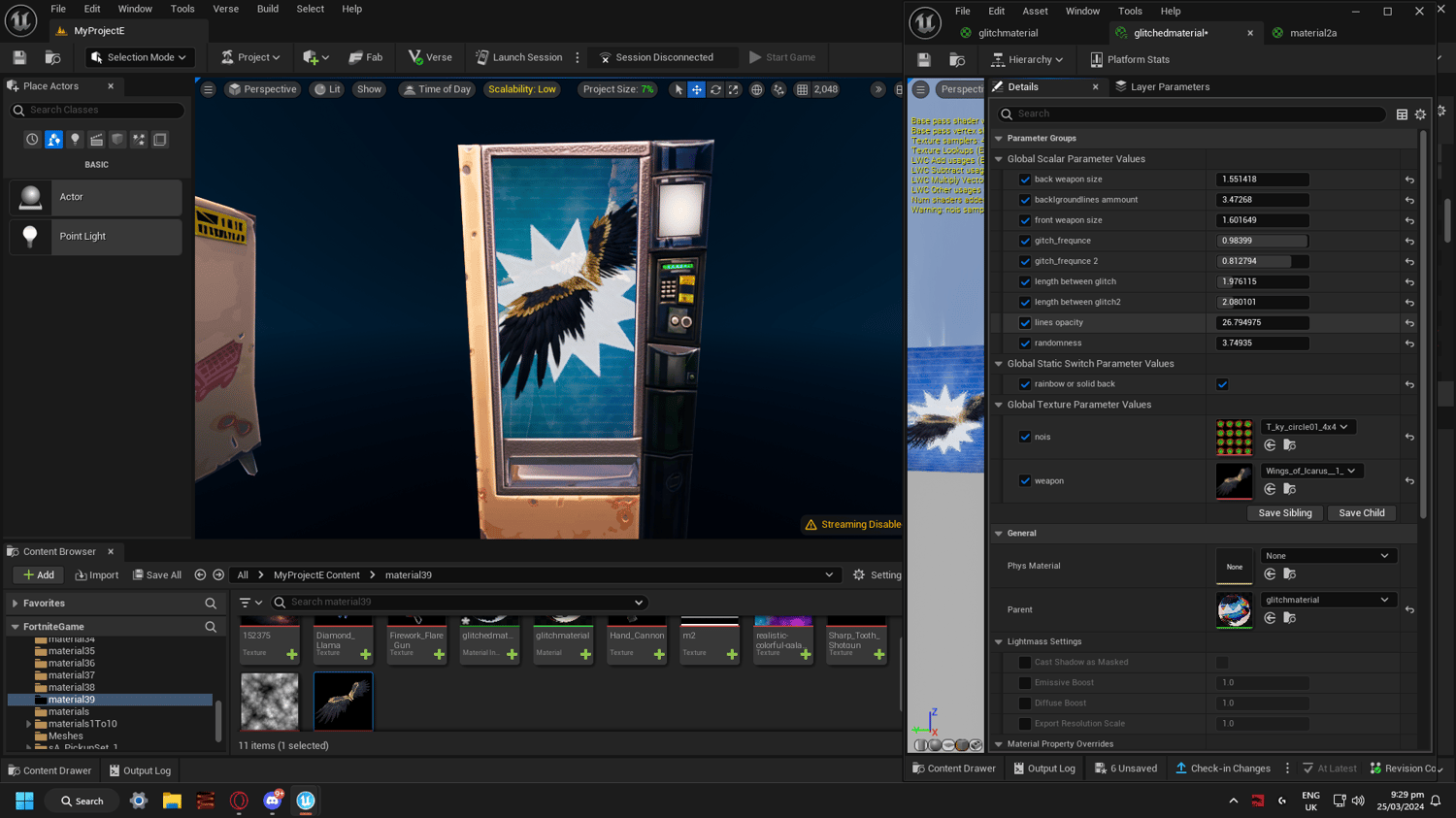The image size is (1456, 818).
Task: Open the viewport options hamburger menu
Action: coord(208,89)
